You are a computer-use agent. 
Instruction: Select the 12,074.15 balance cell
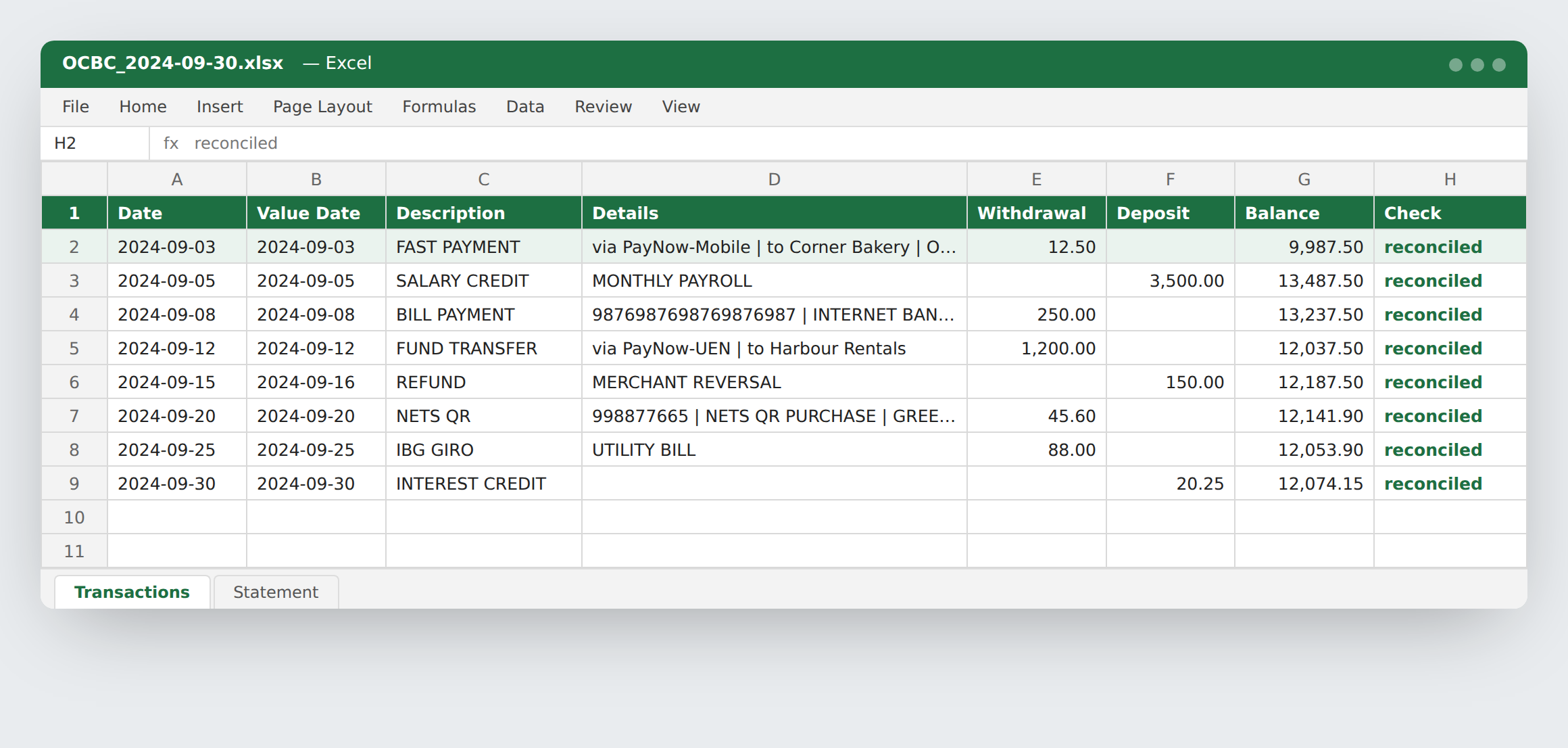pyautogui.click(x=1304, y=484)
